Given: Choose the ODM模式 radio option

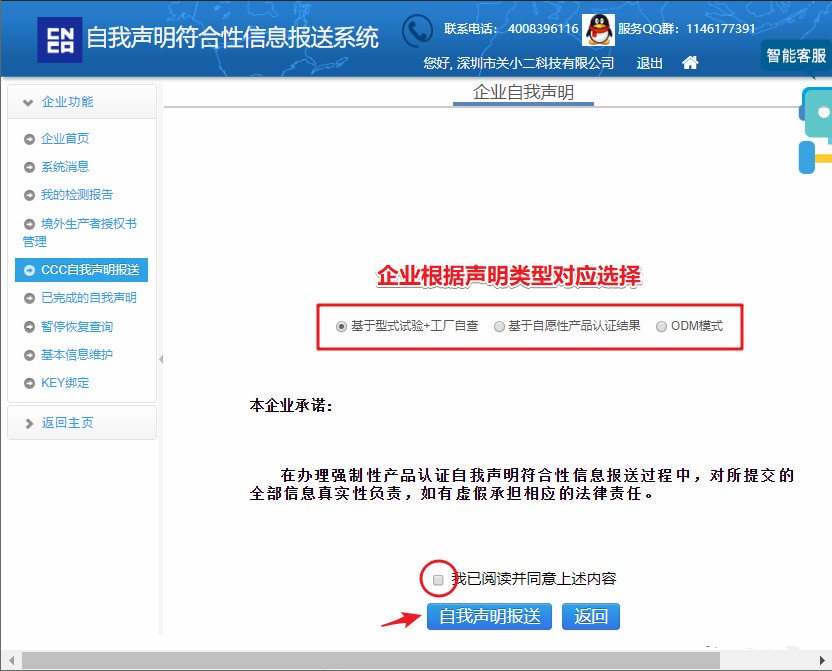Looking at the screenshot, I should pos(661,326).
